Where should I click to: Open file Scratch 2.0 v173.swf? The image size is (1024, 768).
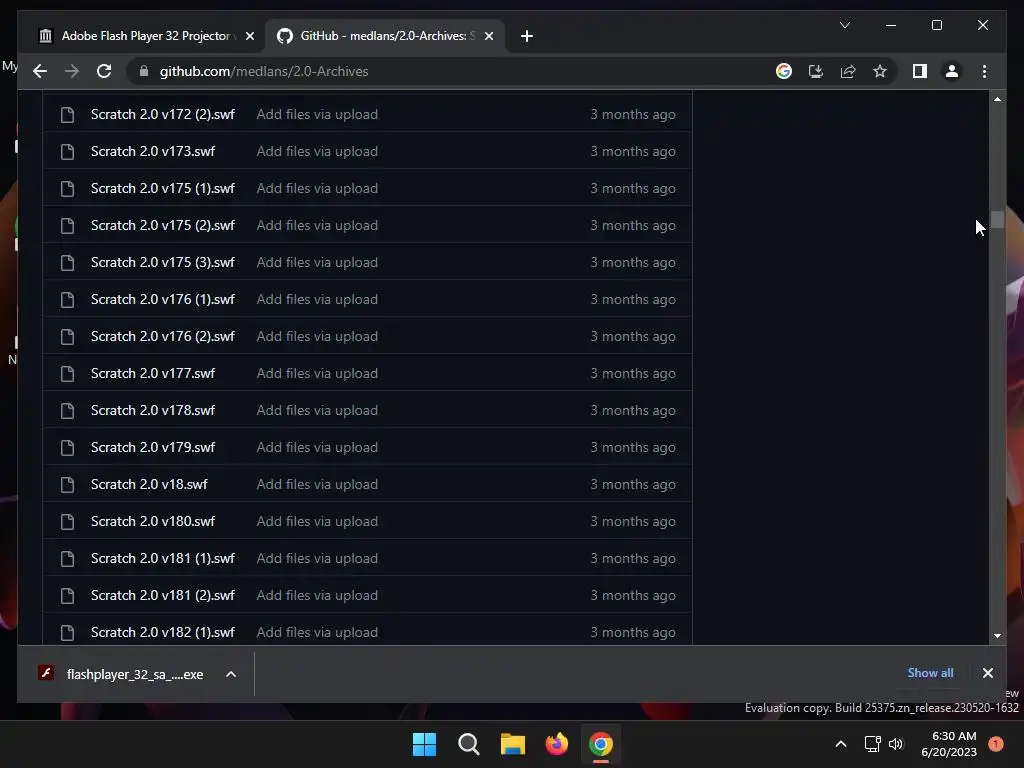tap(153, 152)
